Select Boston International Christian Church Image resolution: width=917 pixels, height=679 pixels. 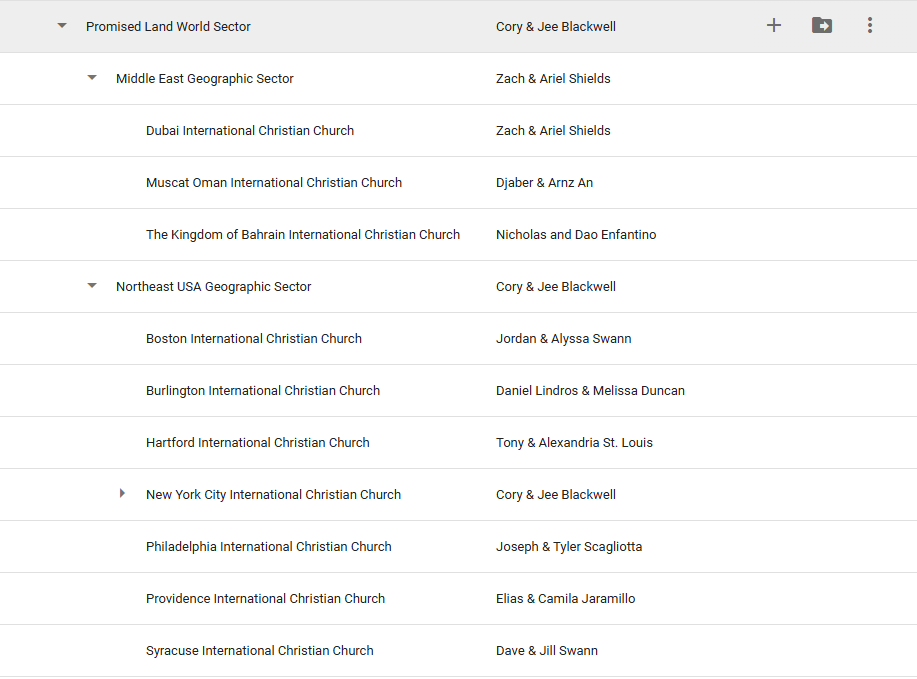(254, 339)
